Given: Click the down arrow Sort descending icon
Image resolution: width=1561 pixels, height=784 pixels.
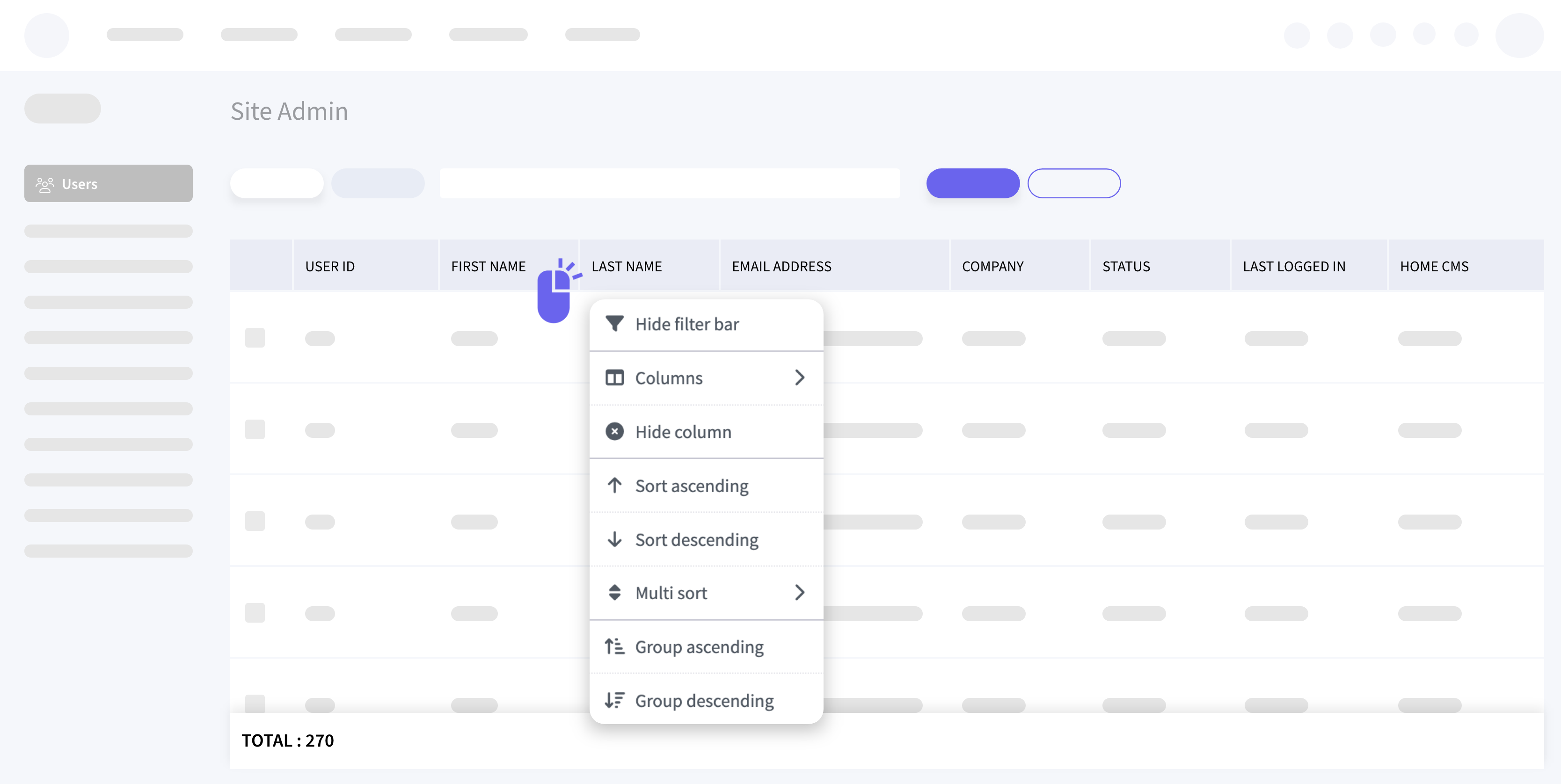Looking at the screenshot, I should [614, 539].
